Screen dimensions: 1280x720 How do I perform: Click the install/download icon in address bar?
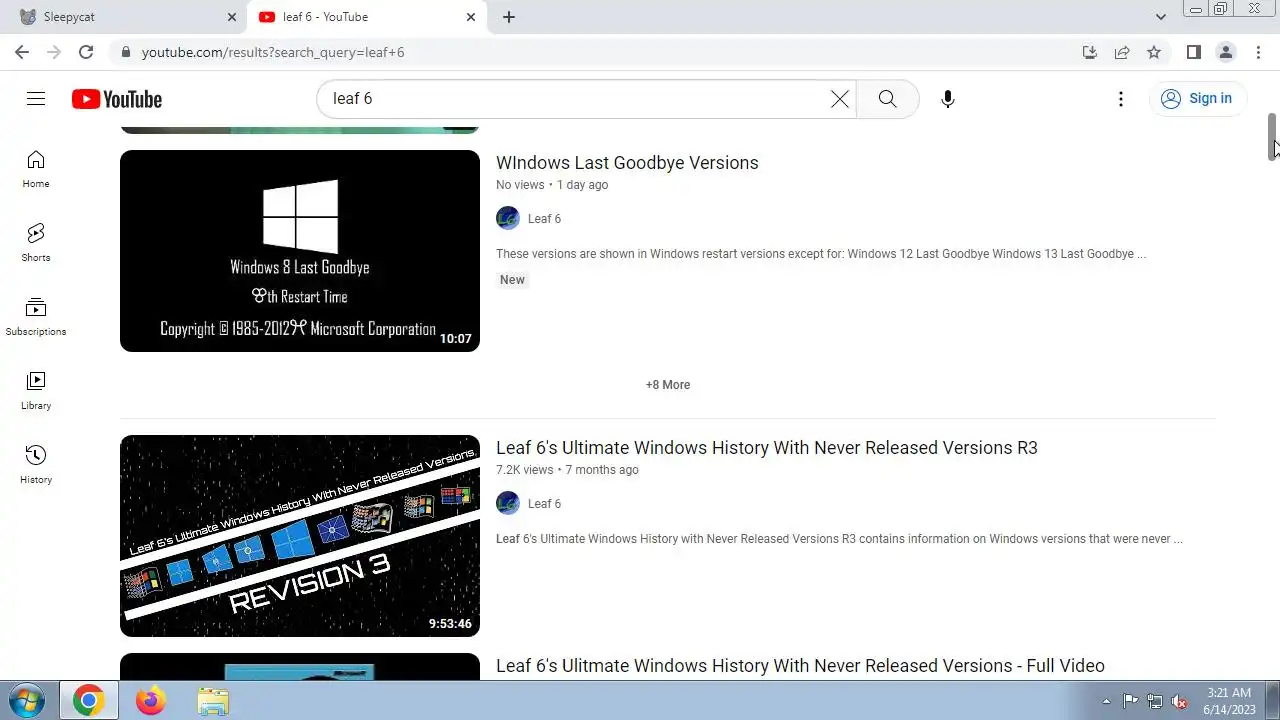pyautogui.click(x=1090, y=52)
